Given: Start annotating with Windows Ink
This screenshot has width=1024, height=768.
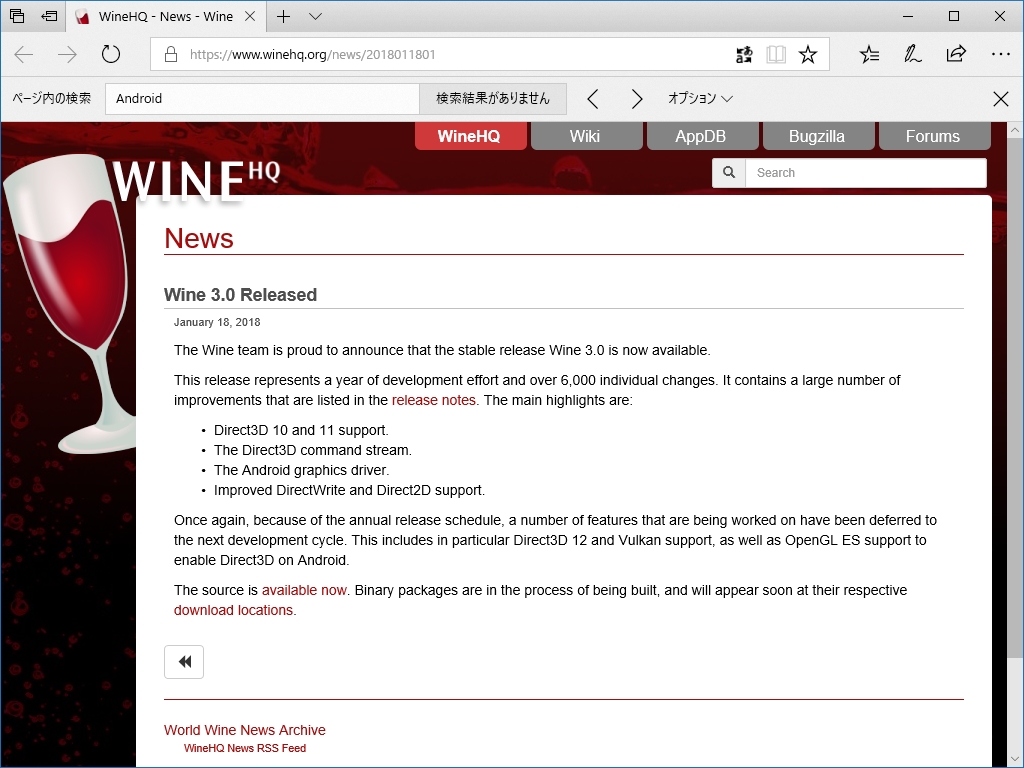Looking at the screenshot, I should (912, 55).
